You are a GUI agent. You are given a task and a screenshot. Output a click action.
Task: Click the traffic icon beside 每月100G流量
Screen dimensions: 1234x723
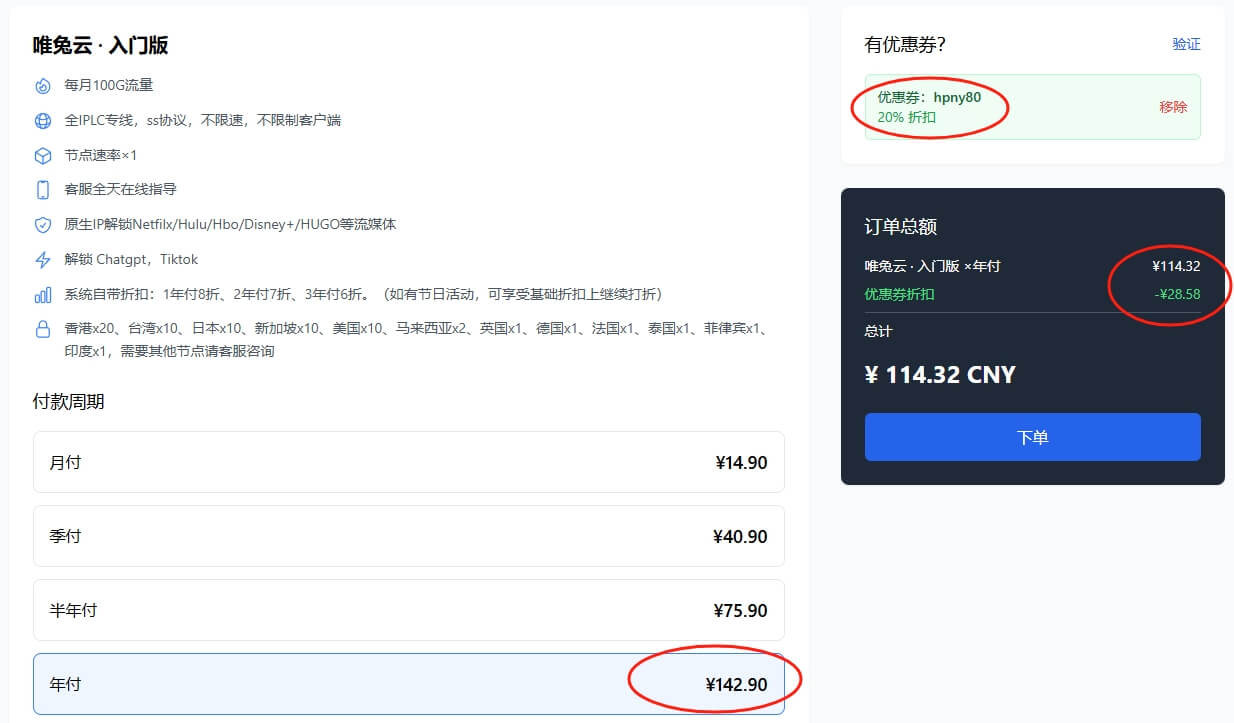(42, 85)
